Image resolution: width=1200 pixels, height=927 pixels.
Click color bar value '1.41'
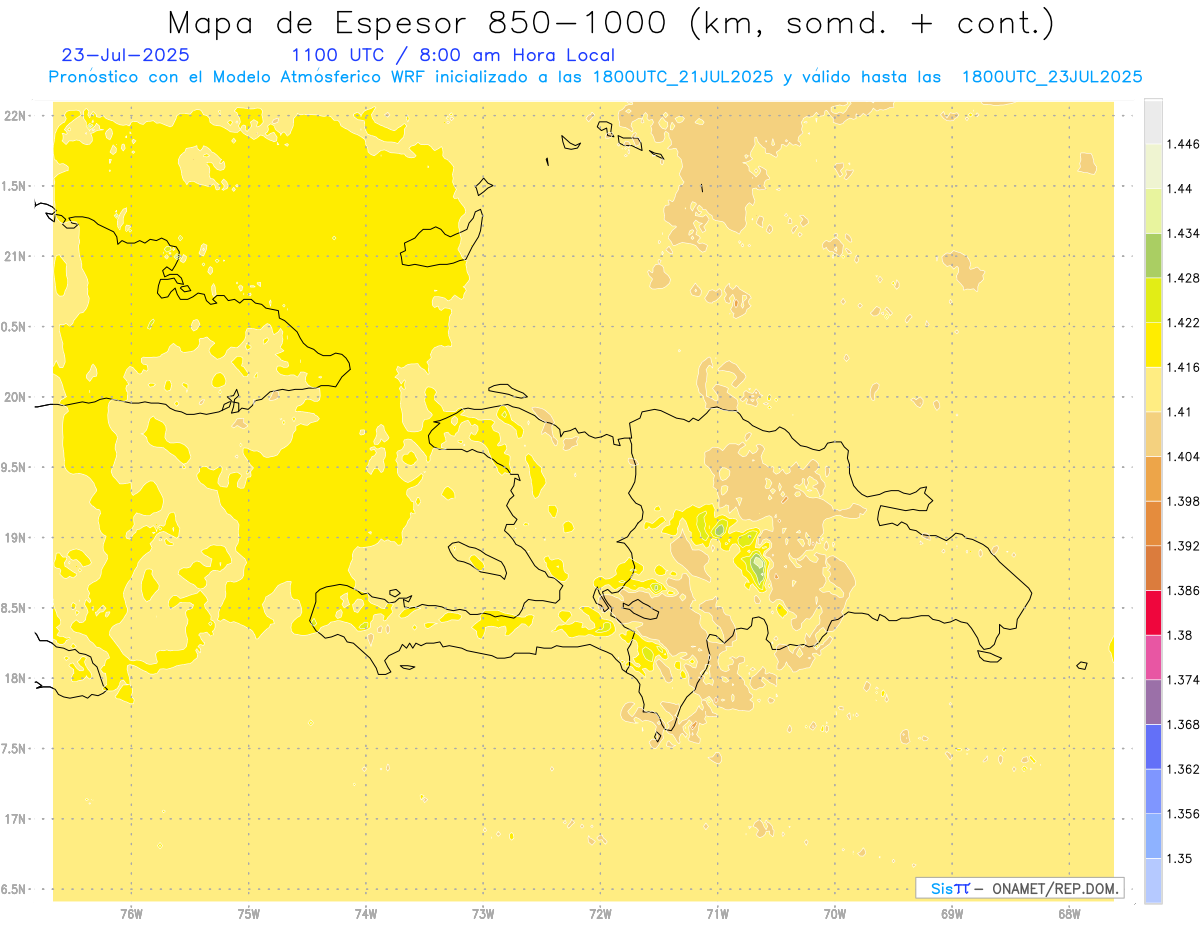(1179, 412)
